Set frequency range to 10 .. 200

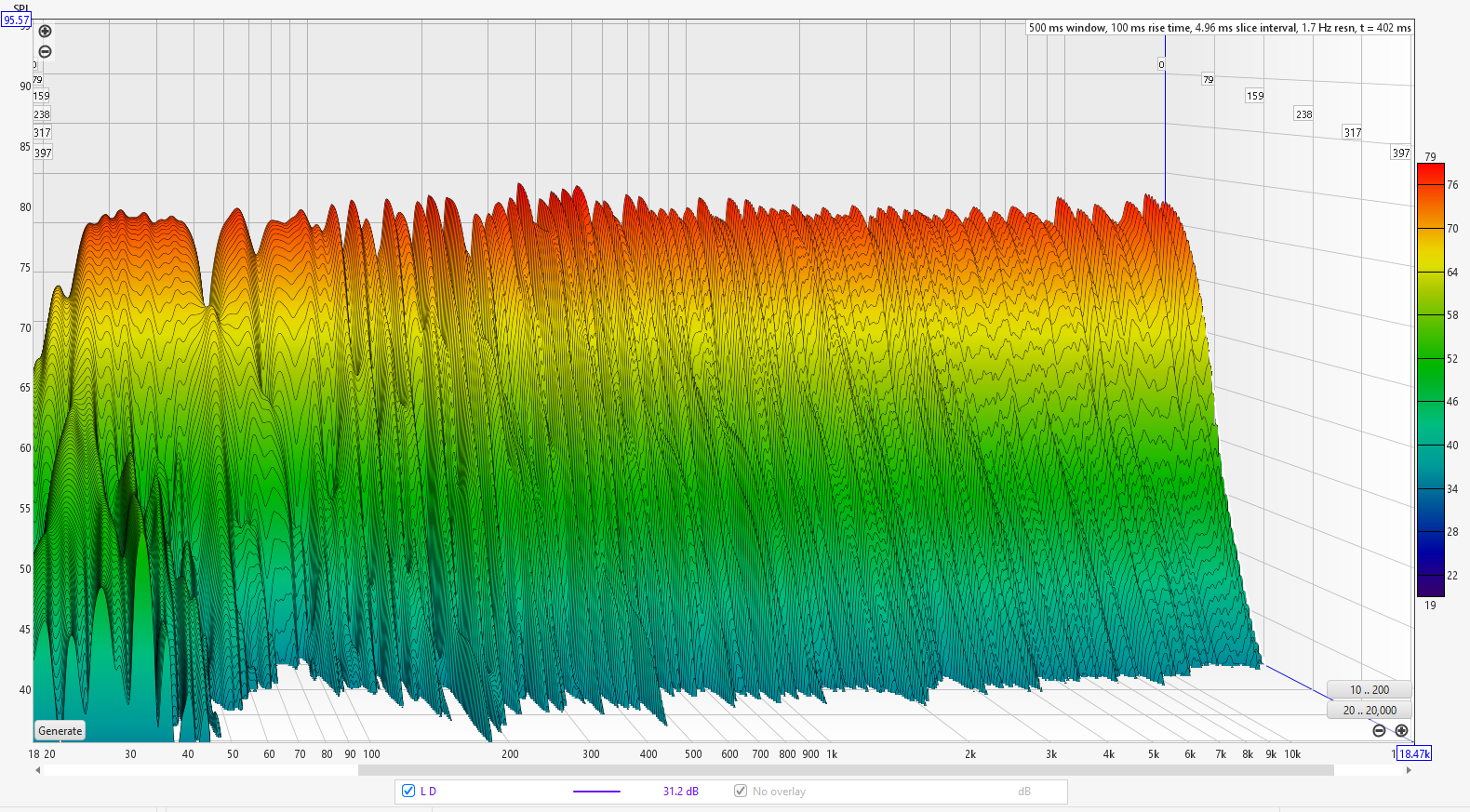click(1370, 690)
